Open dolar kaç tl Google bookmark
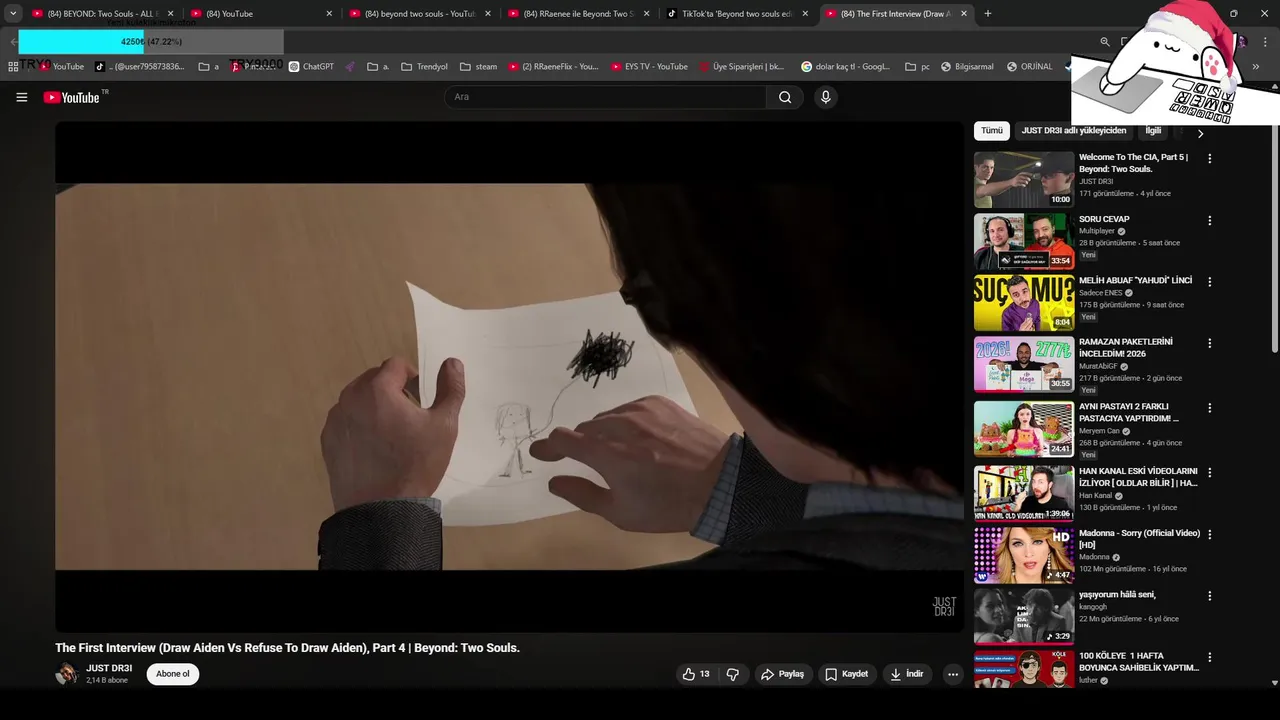Screen dimensions: 1280x720 846,67
